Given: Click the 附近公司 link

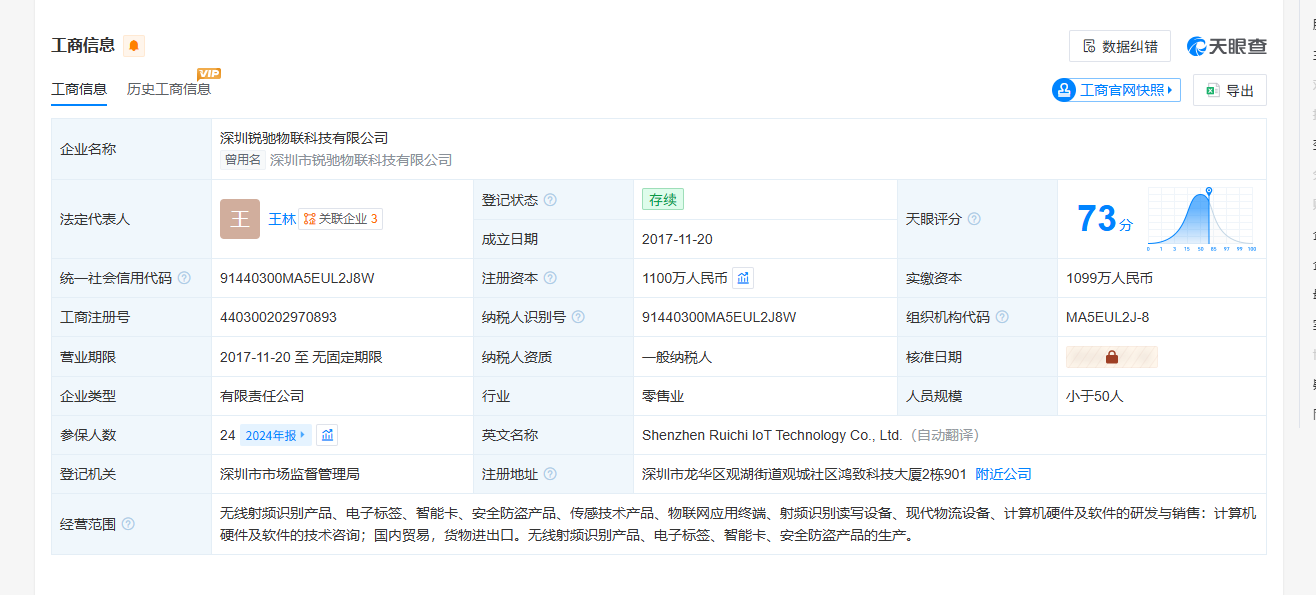Looking at the screenshot, I should point(1003,474).
